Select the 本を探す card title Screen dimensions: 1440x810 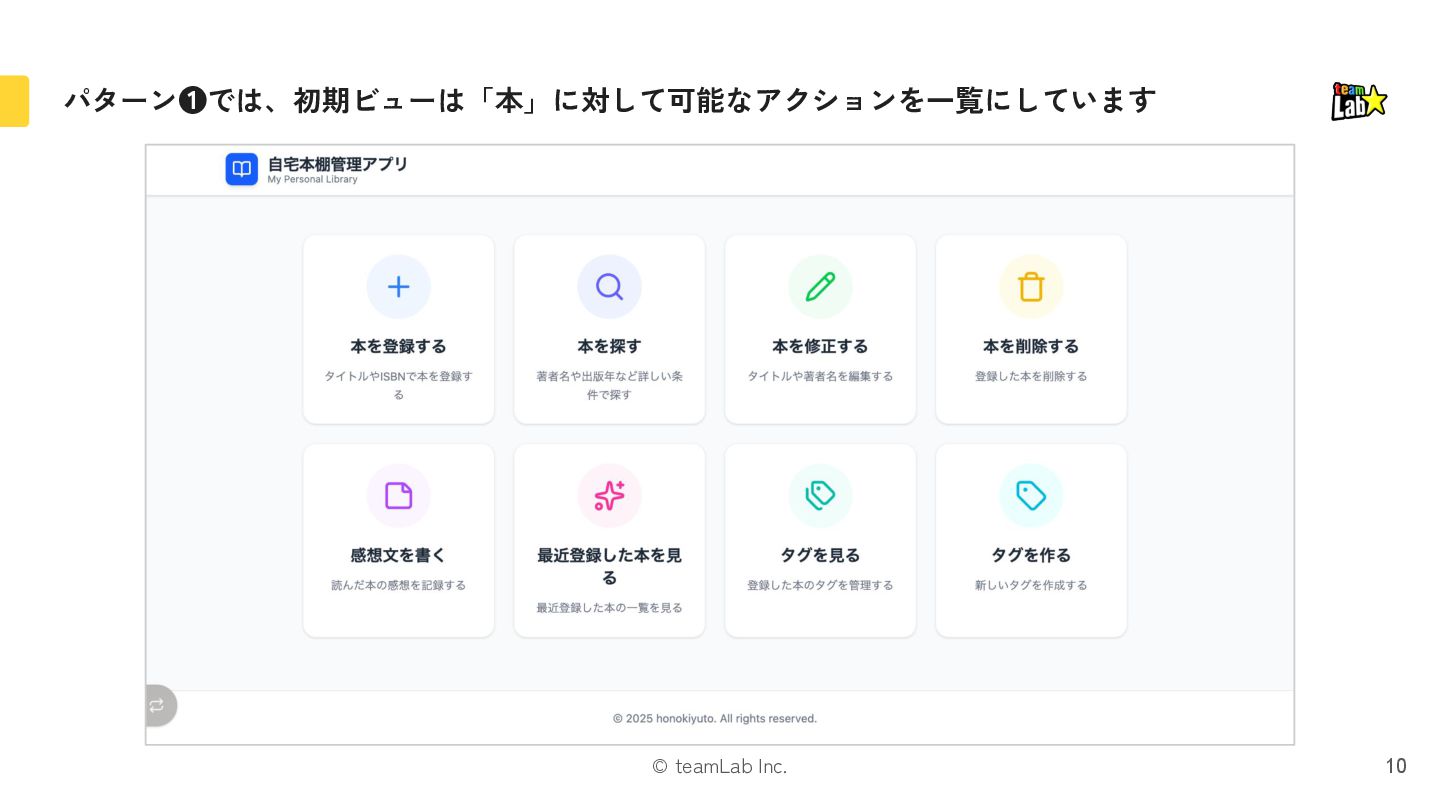coord(609,346)
